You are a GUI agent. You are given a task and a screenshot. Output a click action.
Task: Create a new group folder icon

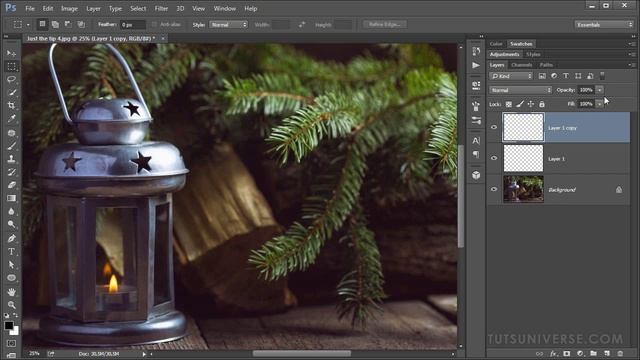pos(593,353)
